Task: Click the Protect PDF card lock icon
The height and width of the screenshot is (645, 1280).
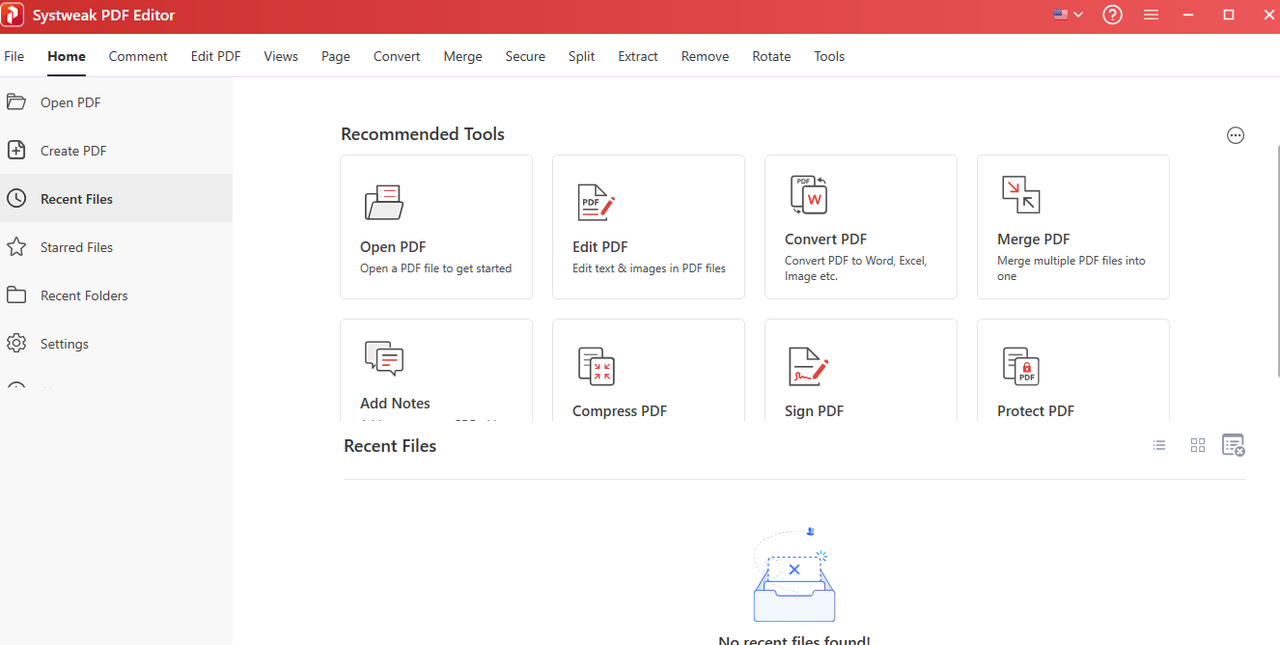Action: [x=1021, y=366]
